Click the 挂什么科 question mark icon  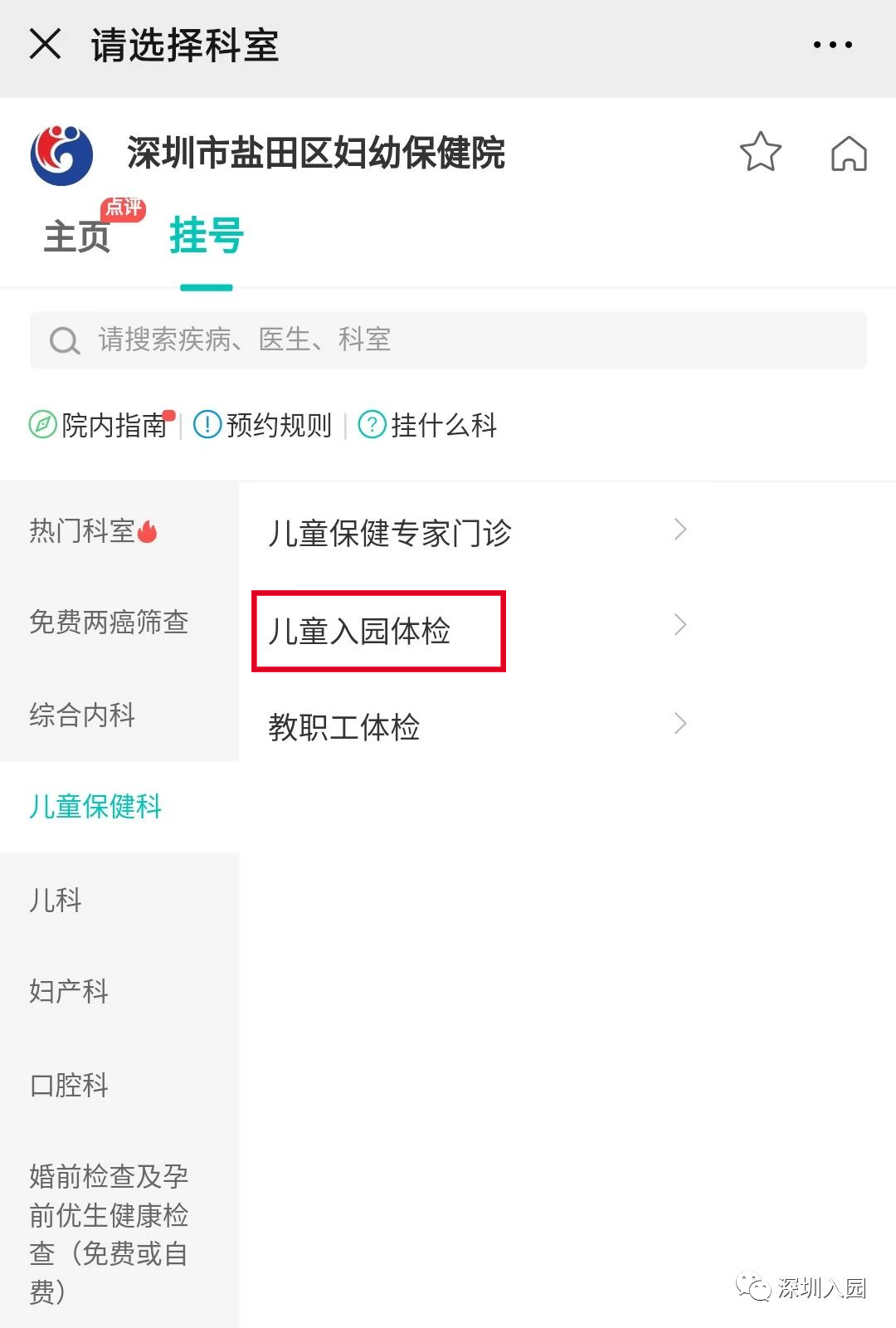371,425
